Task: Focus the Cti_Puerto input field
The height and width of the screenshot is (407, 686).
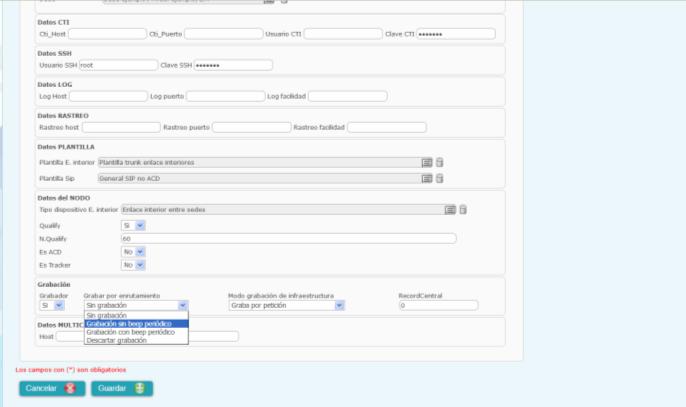Action: tap(224, 34)
